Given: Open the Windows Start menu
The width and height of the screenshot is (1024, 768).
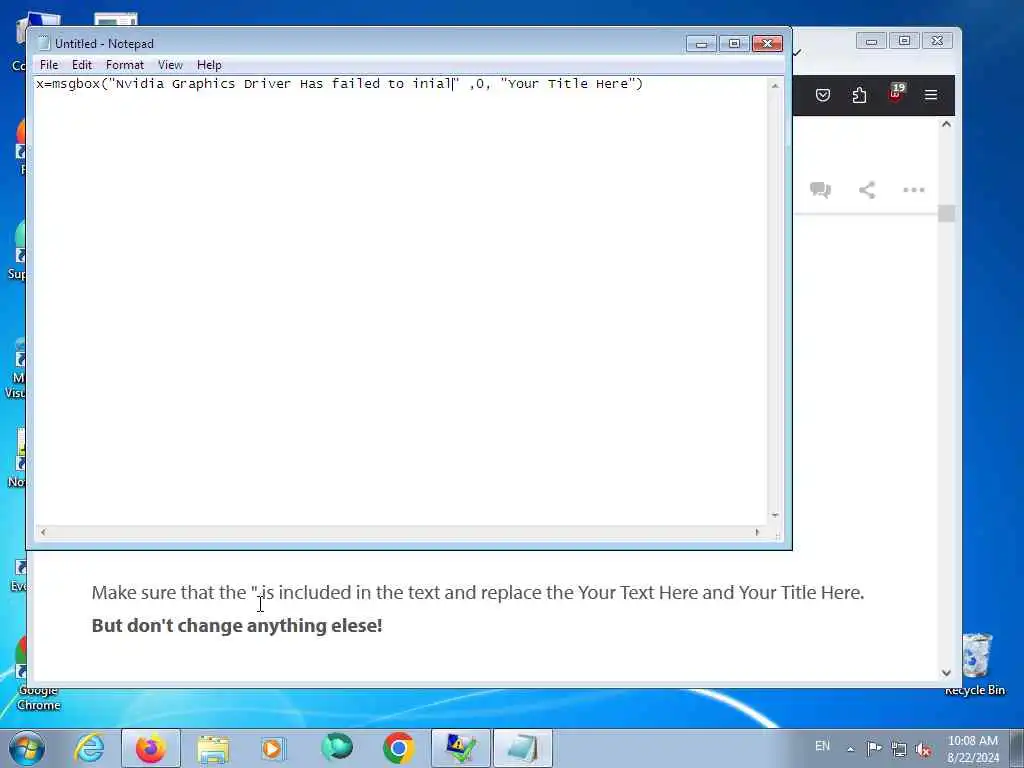Looking at the screenshot, I should (27, 748).
